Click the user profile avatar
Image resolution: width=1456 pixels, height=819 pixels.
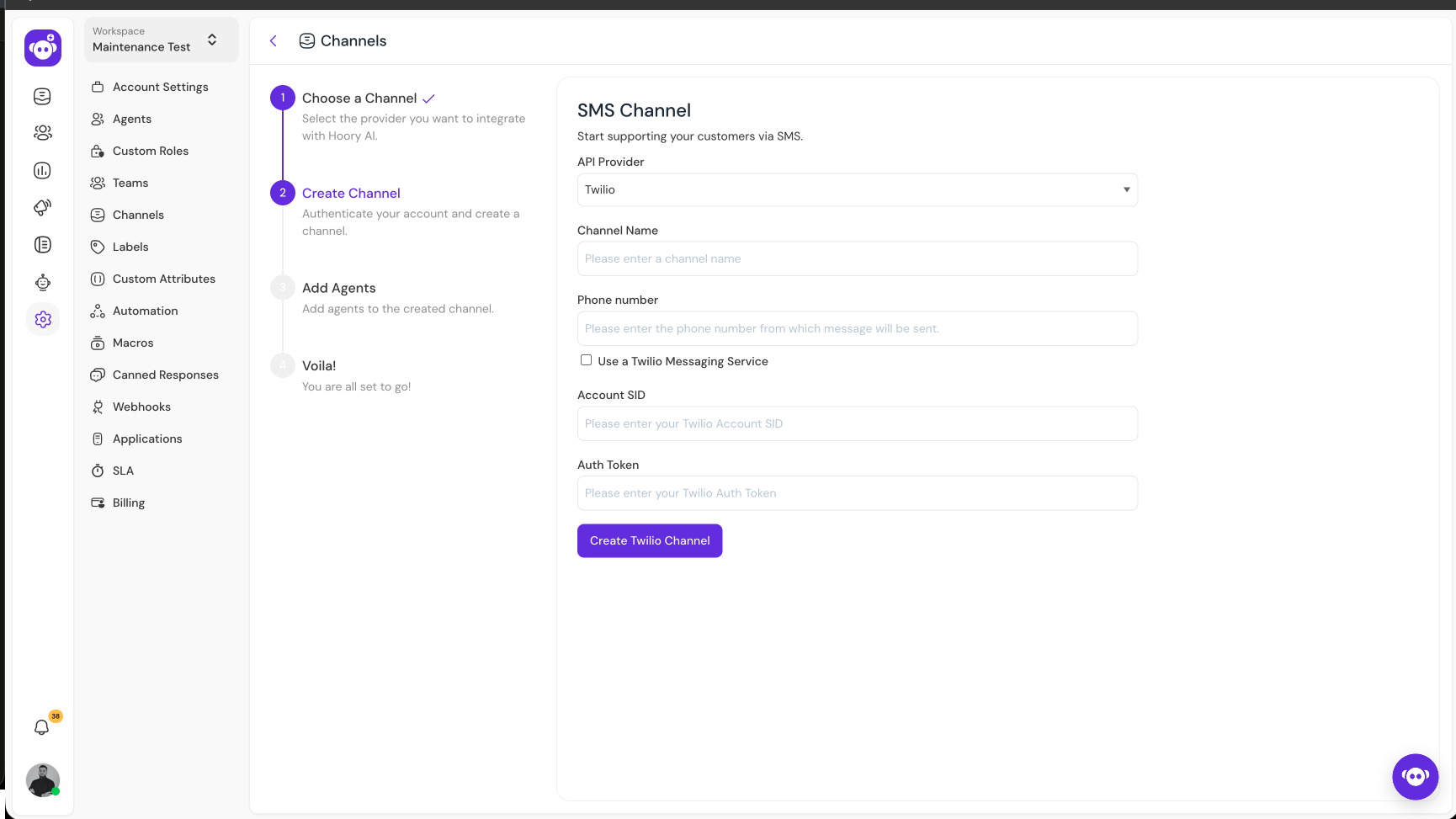coord(42,780)
